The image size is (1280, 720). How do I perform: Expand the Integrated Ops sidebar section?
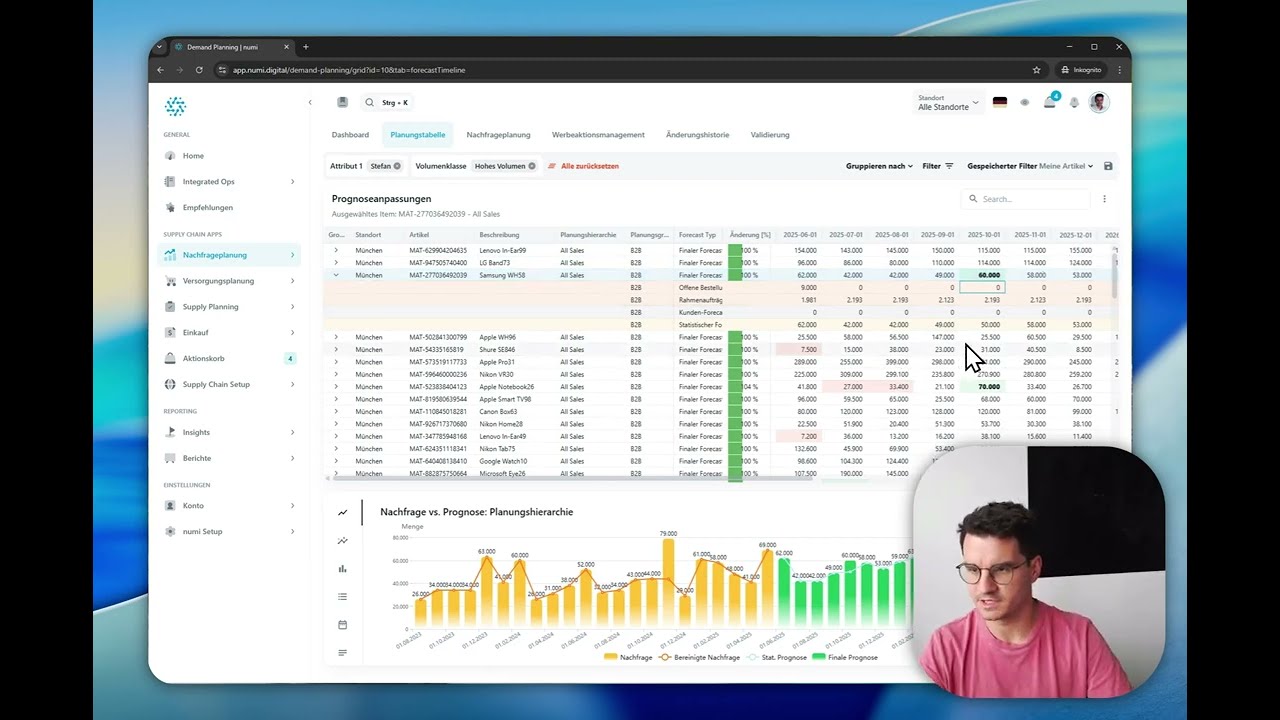[230, 182]
